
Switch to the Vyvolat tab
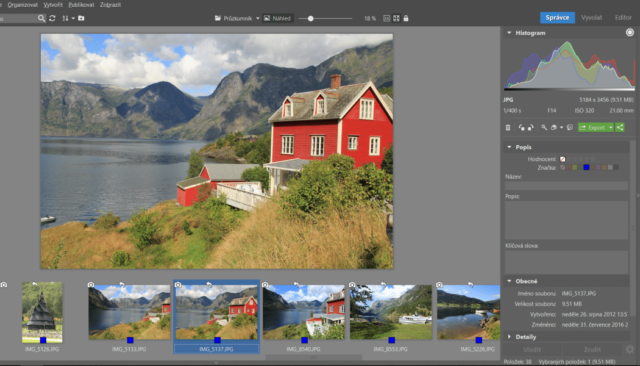591,18
